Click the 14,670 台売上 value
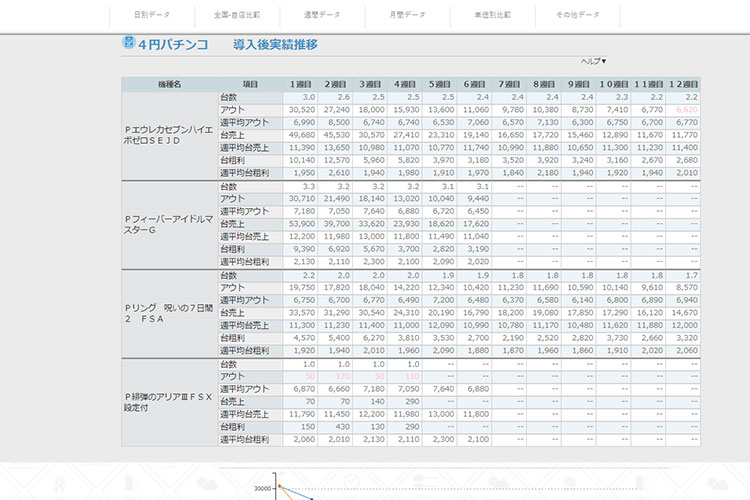Viewport: 750px width, 500px height. [684, 313]
